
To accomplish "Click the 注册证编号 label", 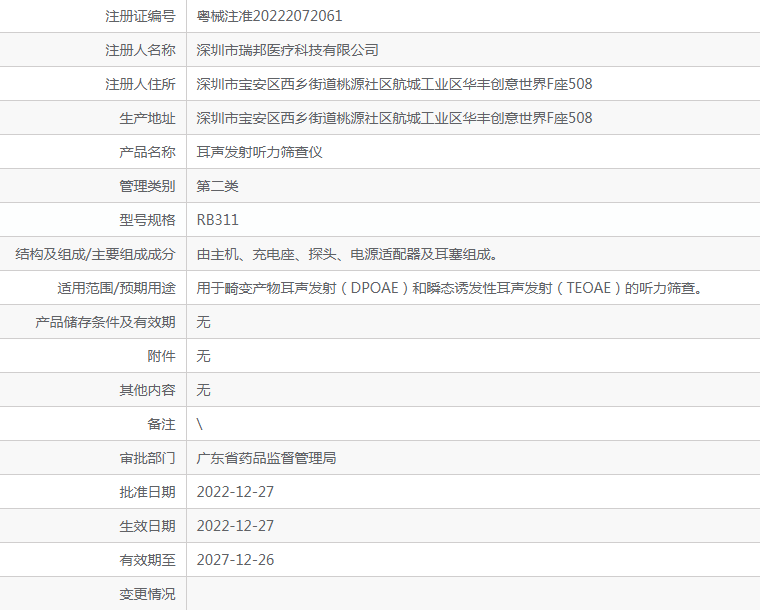I will click(x=140, y=16).
